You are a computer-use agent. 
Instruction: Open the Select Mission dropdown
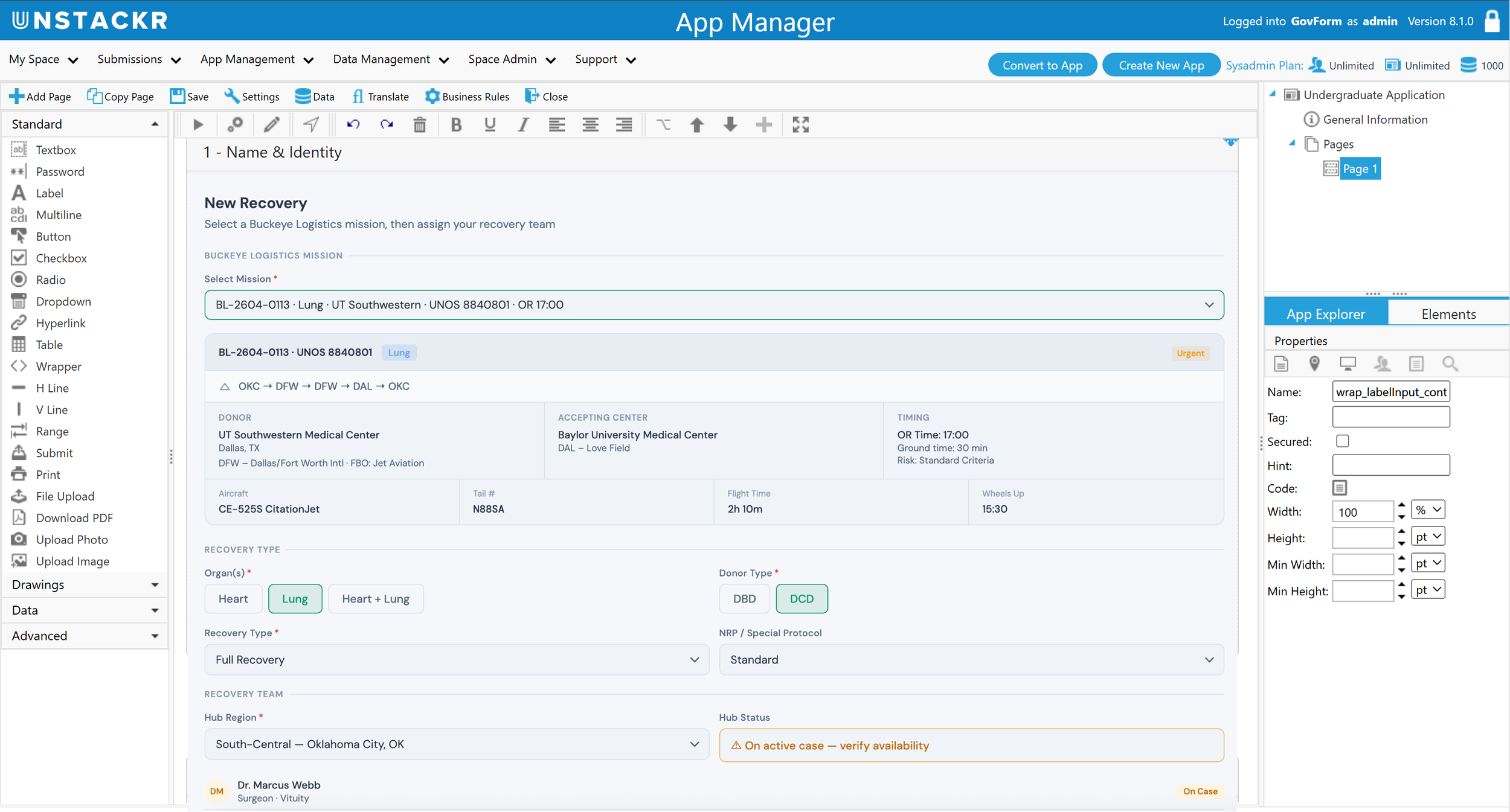(x=714, y=305)
